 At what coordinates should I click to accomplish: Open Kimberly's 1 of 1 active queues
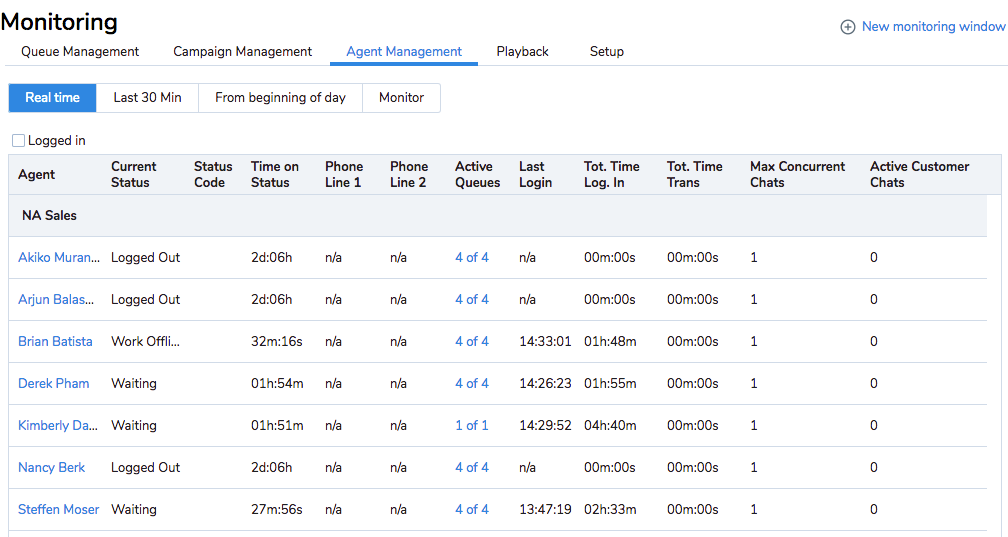(472, 425)
